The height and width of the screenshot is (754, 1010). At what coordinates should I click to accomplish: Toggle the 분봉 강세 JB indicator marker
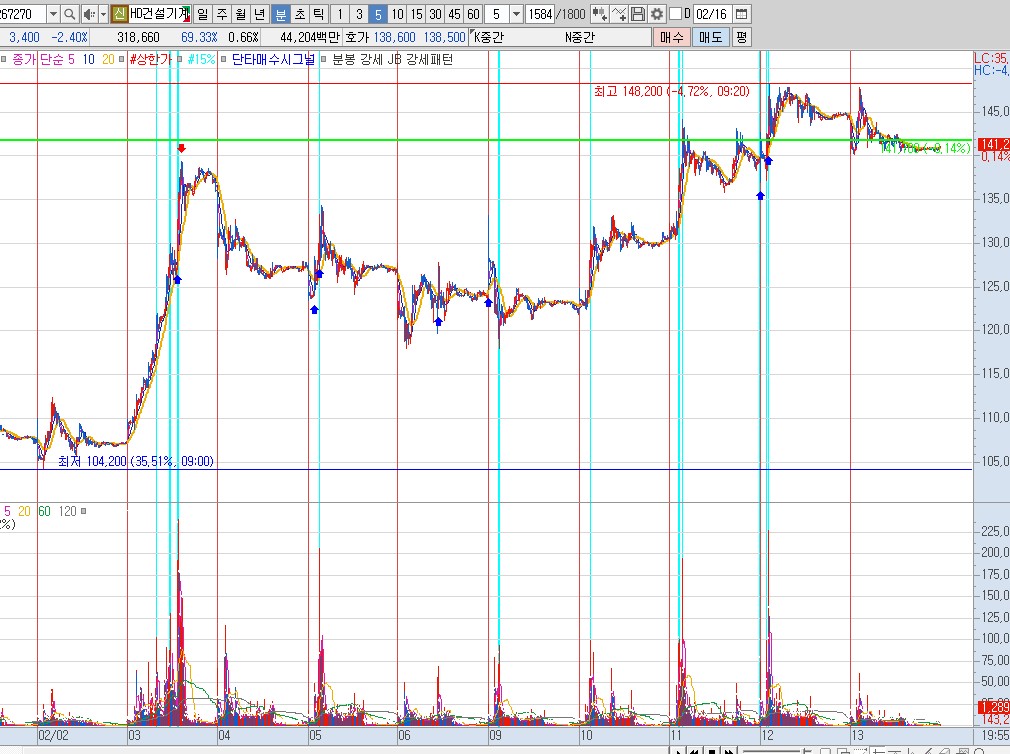[x=323, y=59]
